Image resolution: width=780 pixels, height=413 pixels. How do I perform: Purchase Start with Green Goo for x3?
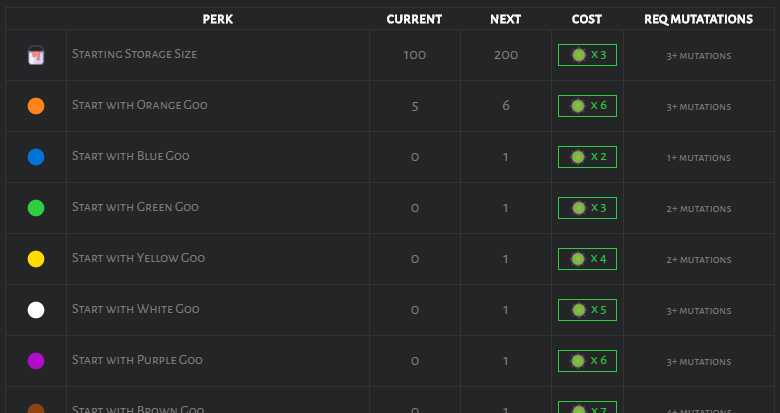click(x=587, y=208)
